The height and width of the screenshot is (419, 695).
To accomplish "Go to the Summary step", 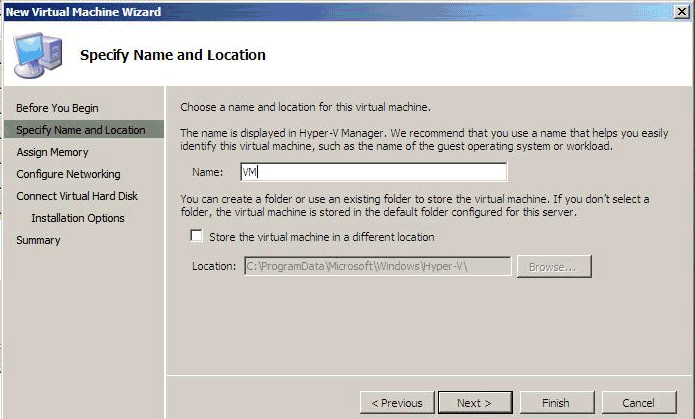I will pos(38,240).
